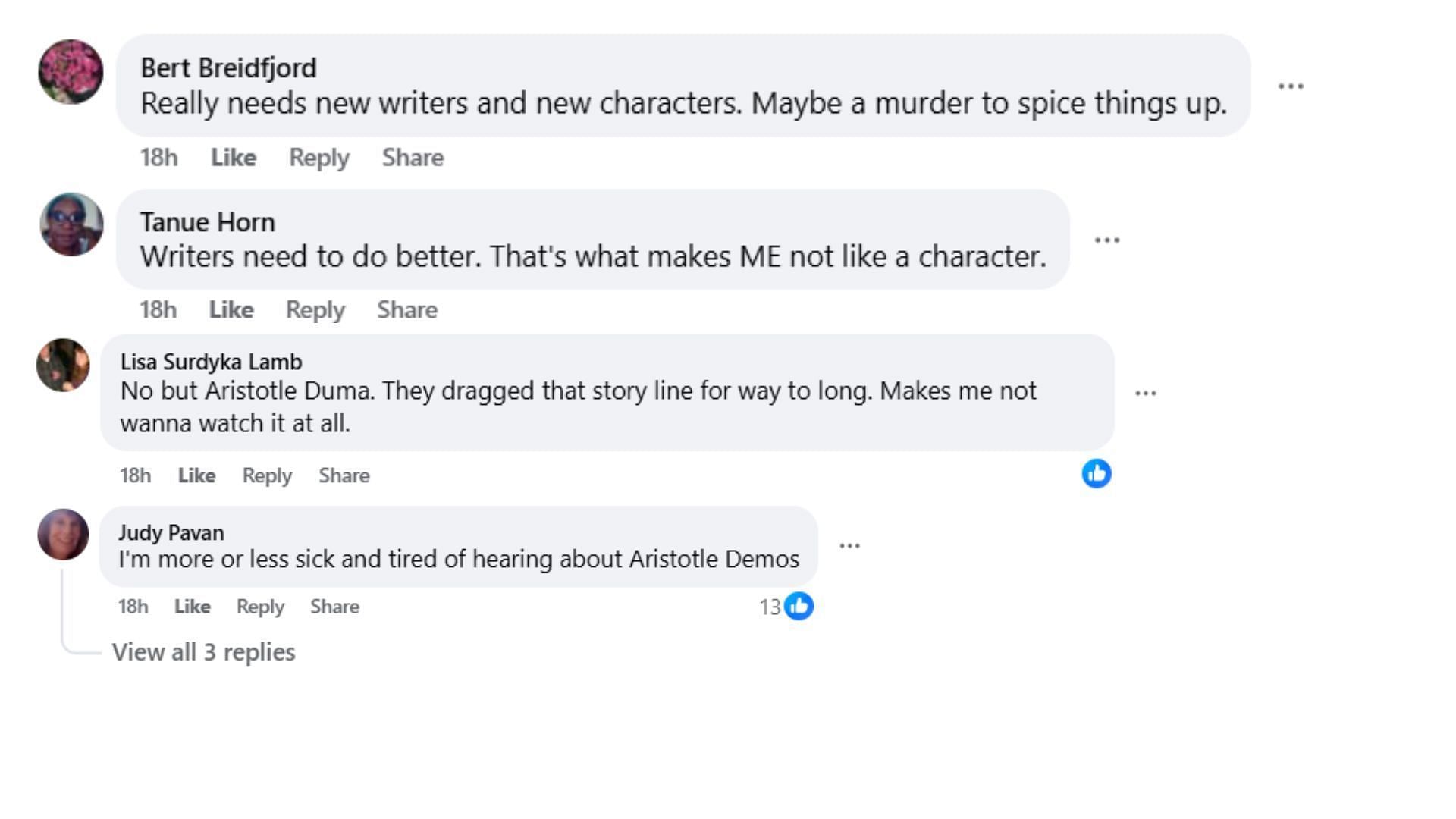
Task: Open Lisa Surdyka Lamb's avatar
Action: coord(63,365)
